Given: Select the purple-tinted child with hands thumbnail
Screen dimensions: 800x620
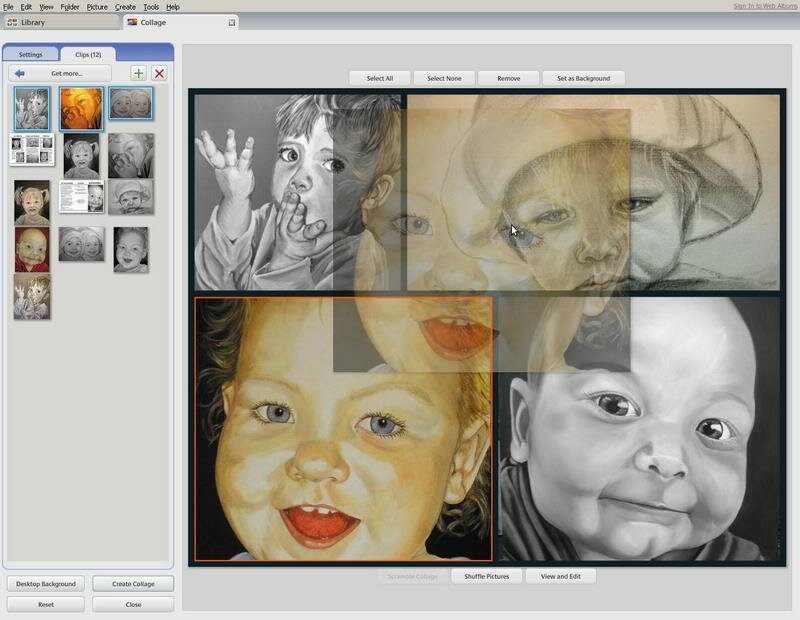Looking at the screenshot, I should [32, 296].
